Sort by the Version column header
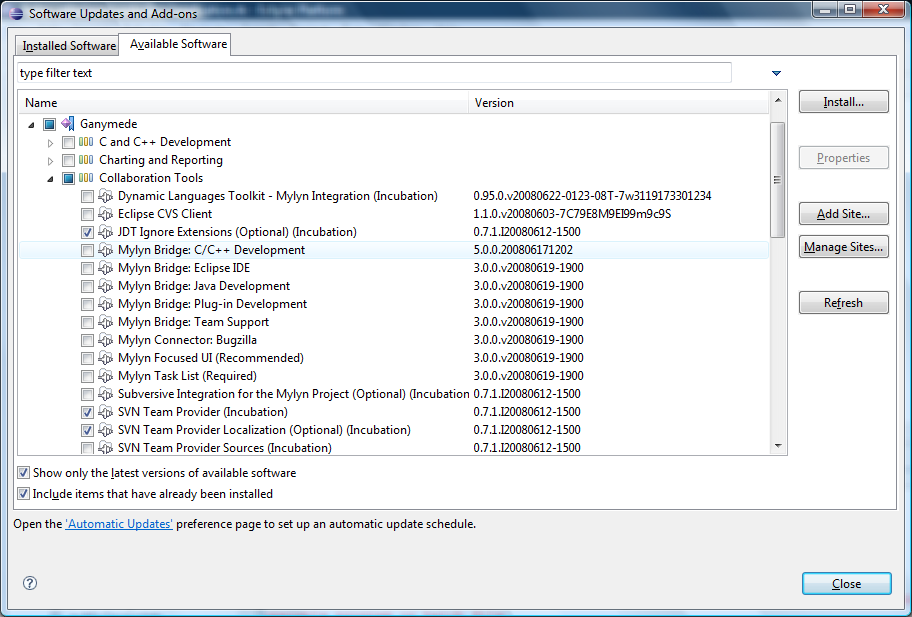Screen dimensions: 912x617 pos(618,103)
